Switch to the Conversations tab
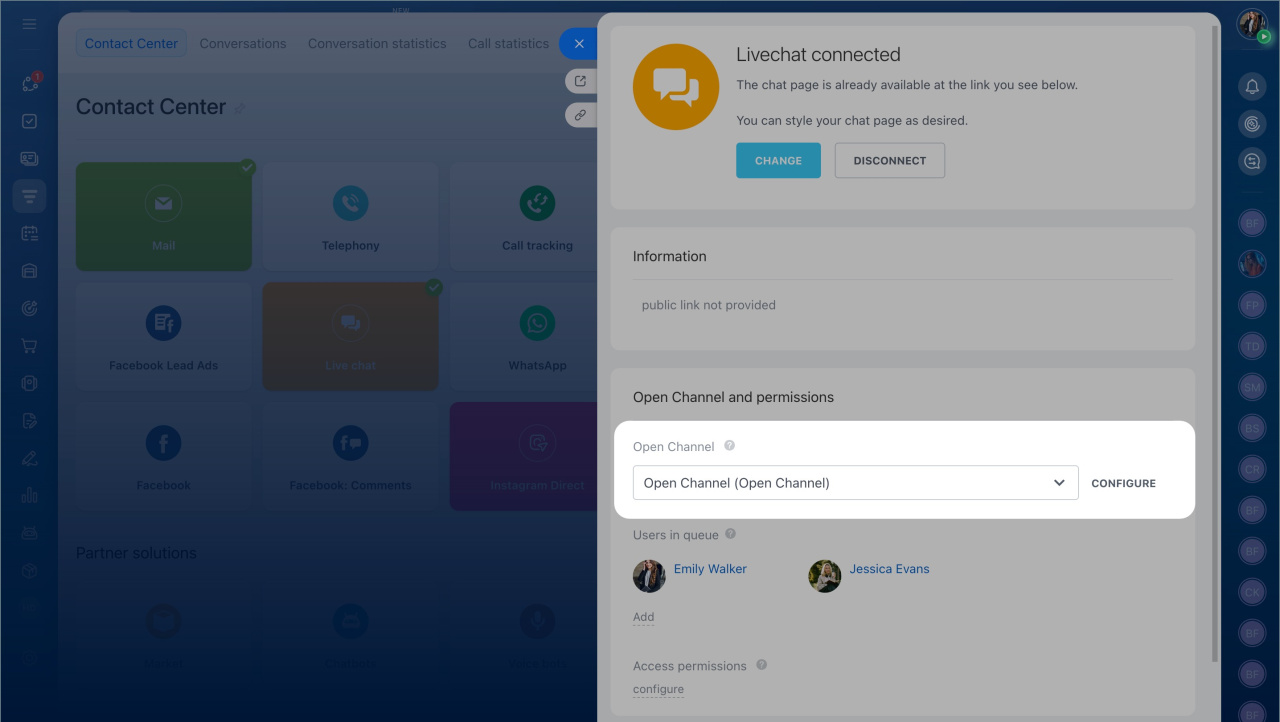 coord(243,44)
